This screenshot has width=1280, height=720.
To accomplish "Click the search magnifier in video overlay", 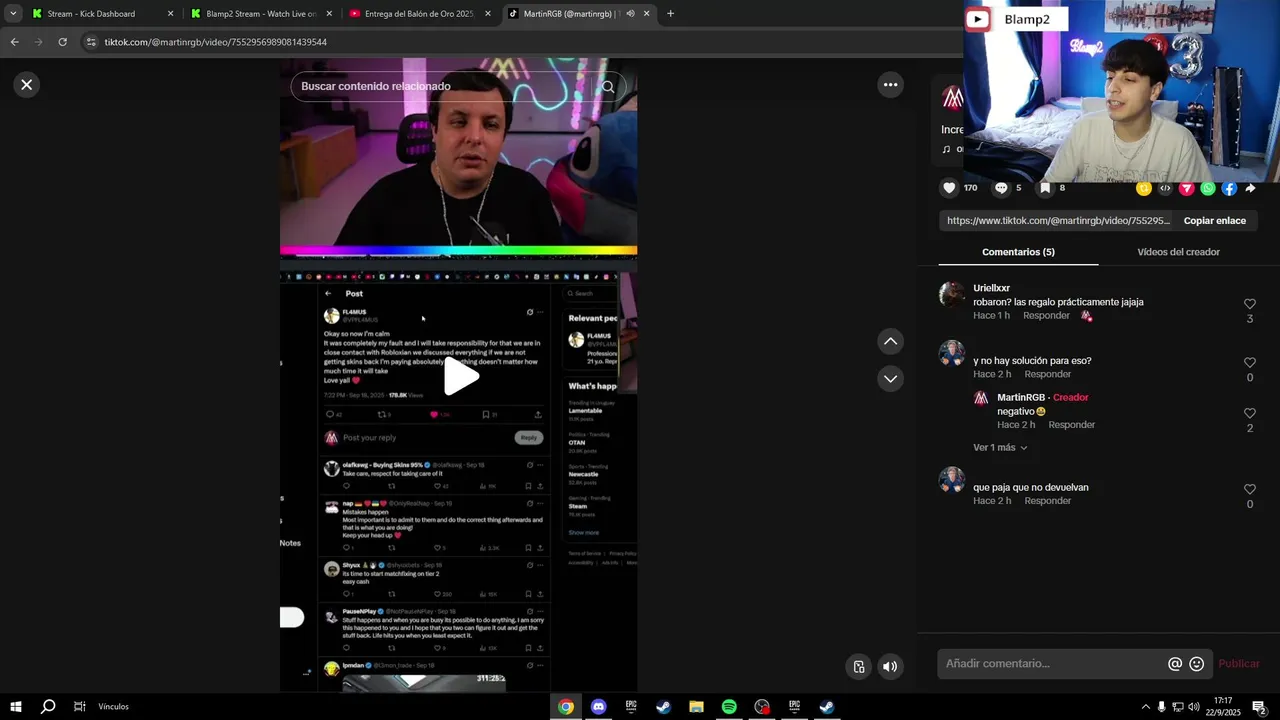I will click(608, 86).
